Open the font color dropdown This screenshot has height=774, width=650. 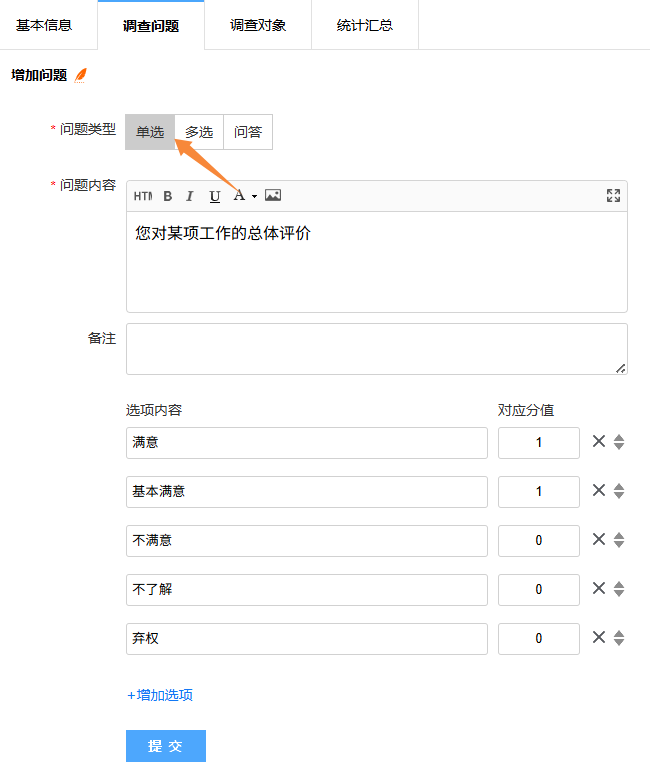tap(244, 196)
